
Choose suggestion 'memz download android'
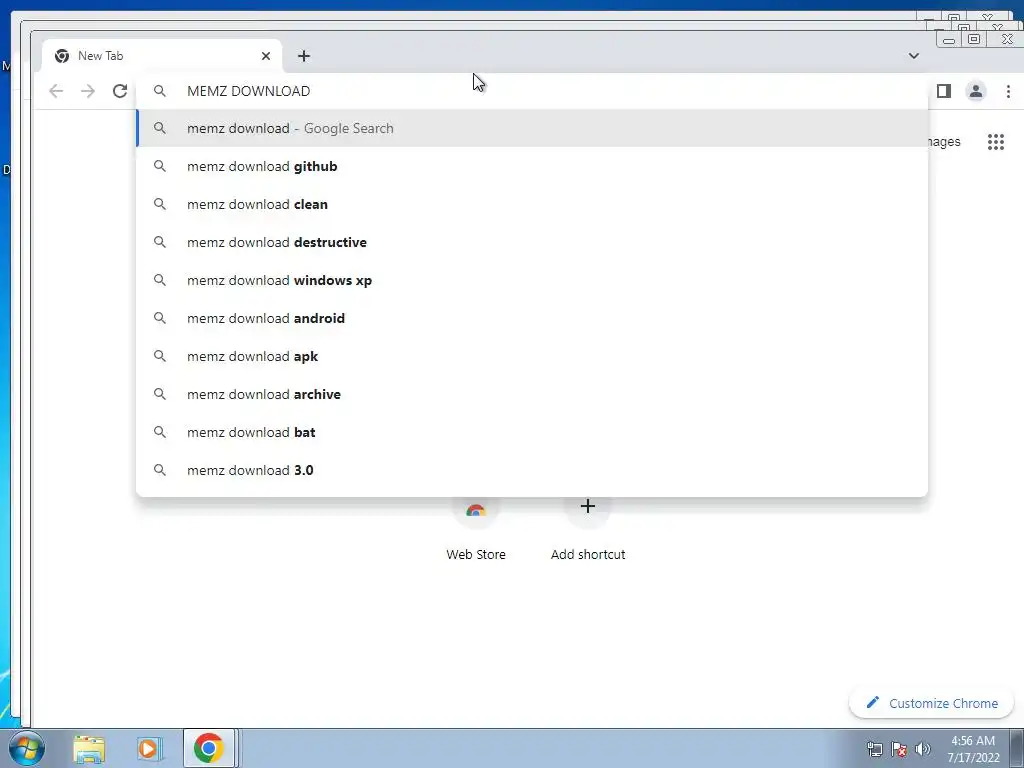click(532, 318)
